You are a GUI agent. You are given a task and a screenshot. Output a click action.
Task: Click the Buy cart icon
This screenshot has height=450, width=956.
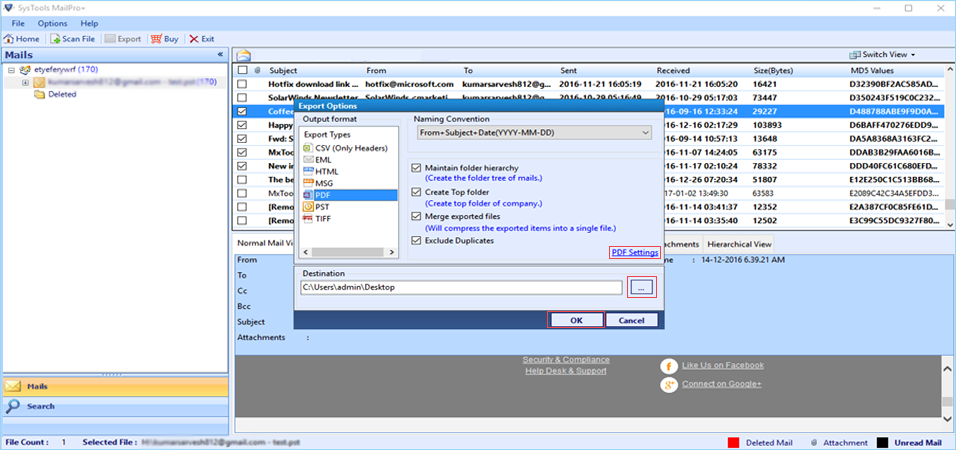pyautogui.click(x=156, y=38)
